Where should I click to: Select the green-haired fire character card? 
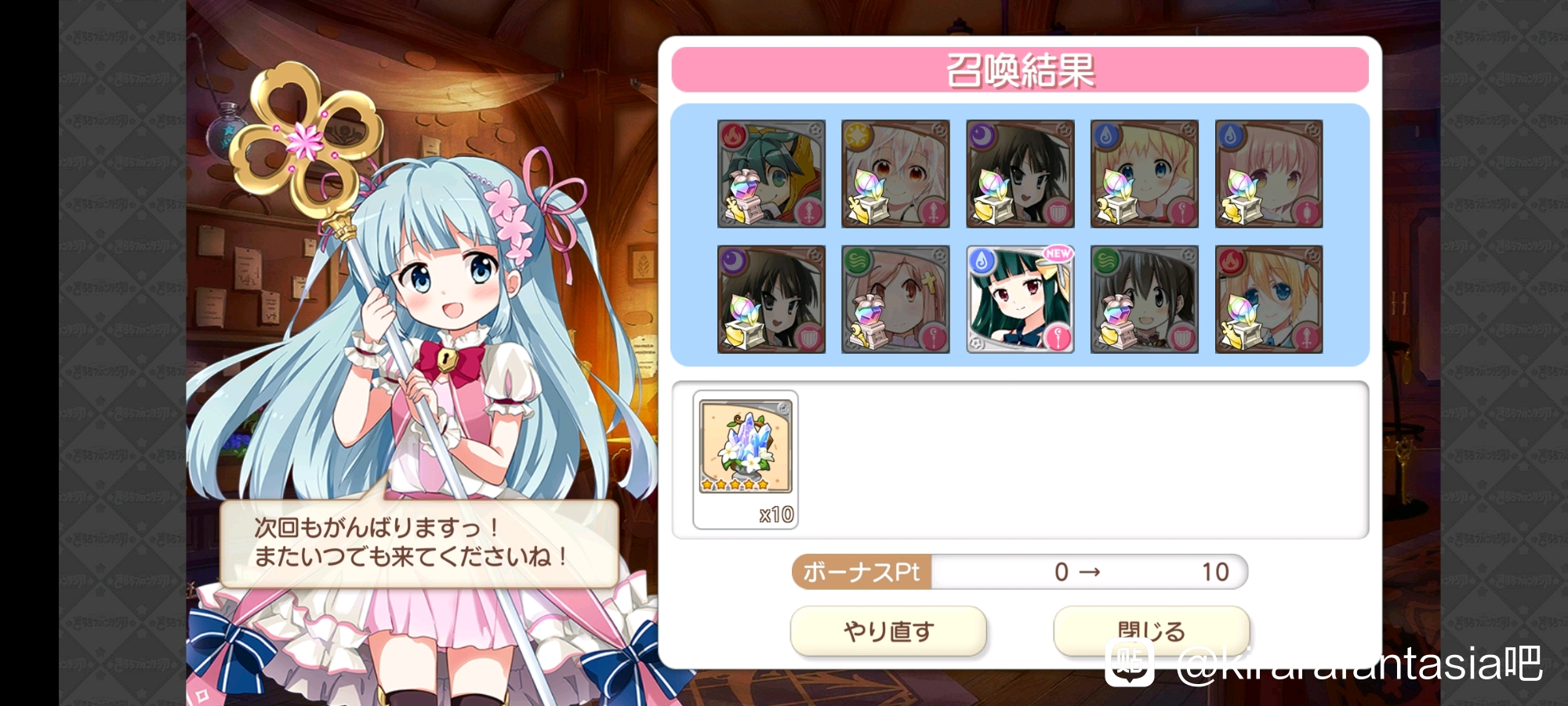click(x=771, y=174)
